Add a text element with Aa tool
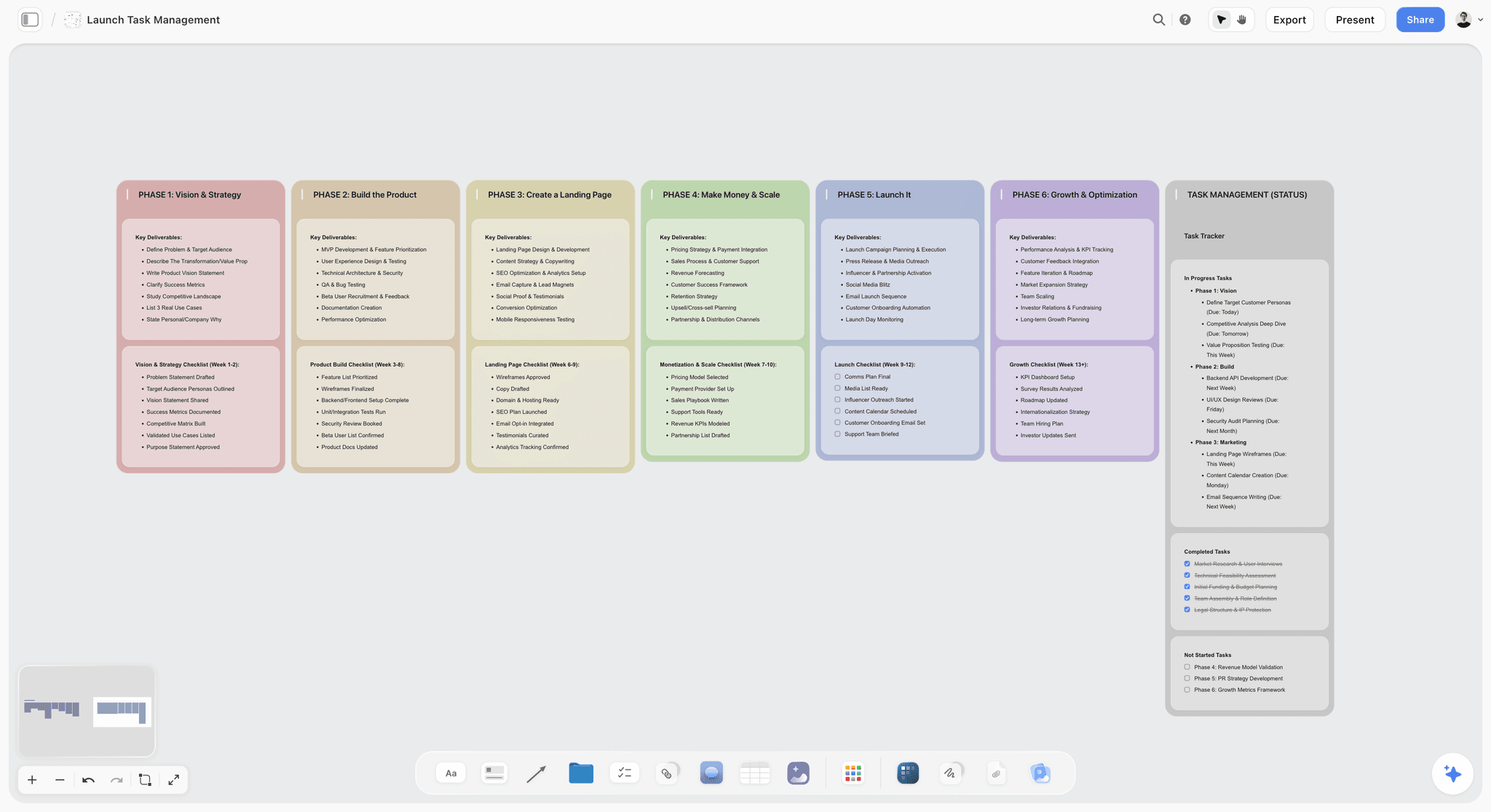Image resolution: width=1491 pixels, height=812 pixels. (451, 773)
